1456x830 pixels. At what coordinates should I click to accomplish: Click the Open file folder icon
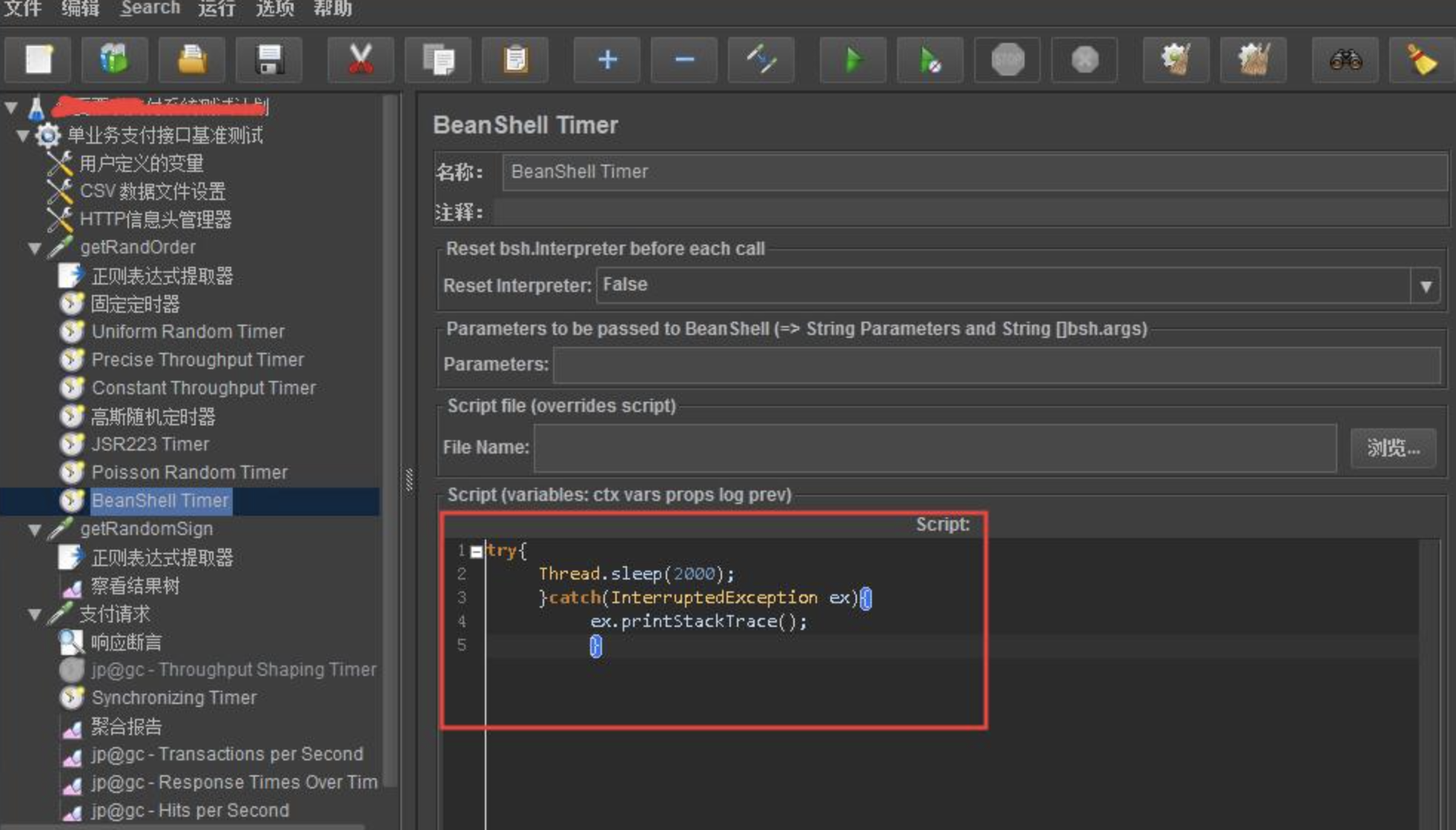192,59
